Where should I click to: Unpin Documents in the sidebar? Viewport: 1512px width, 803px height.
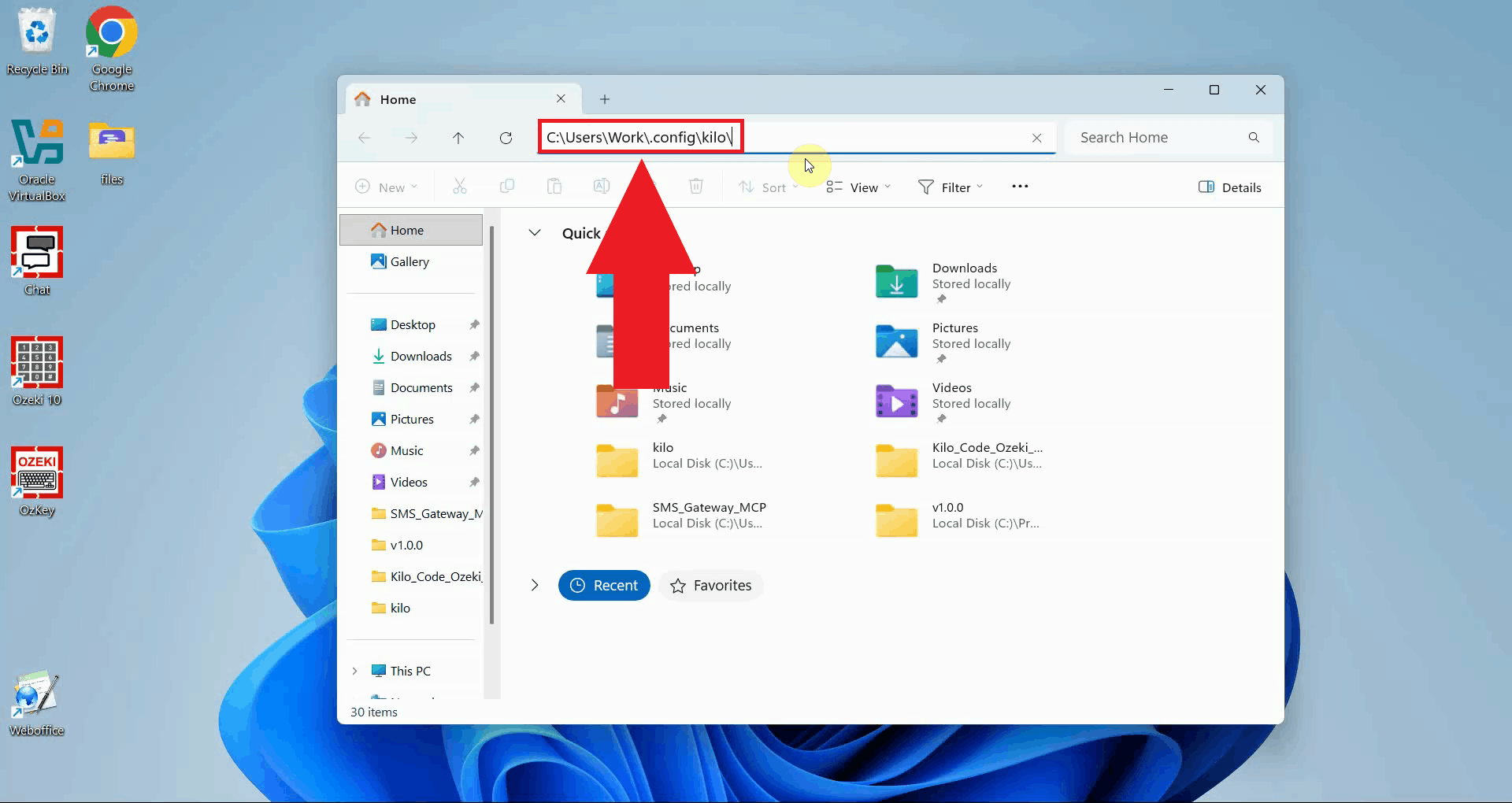[x=474, y=387]
